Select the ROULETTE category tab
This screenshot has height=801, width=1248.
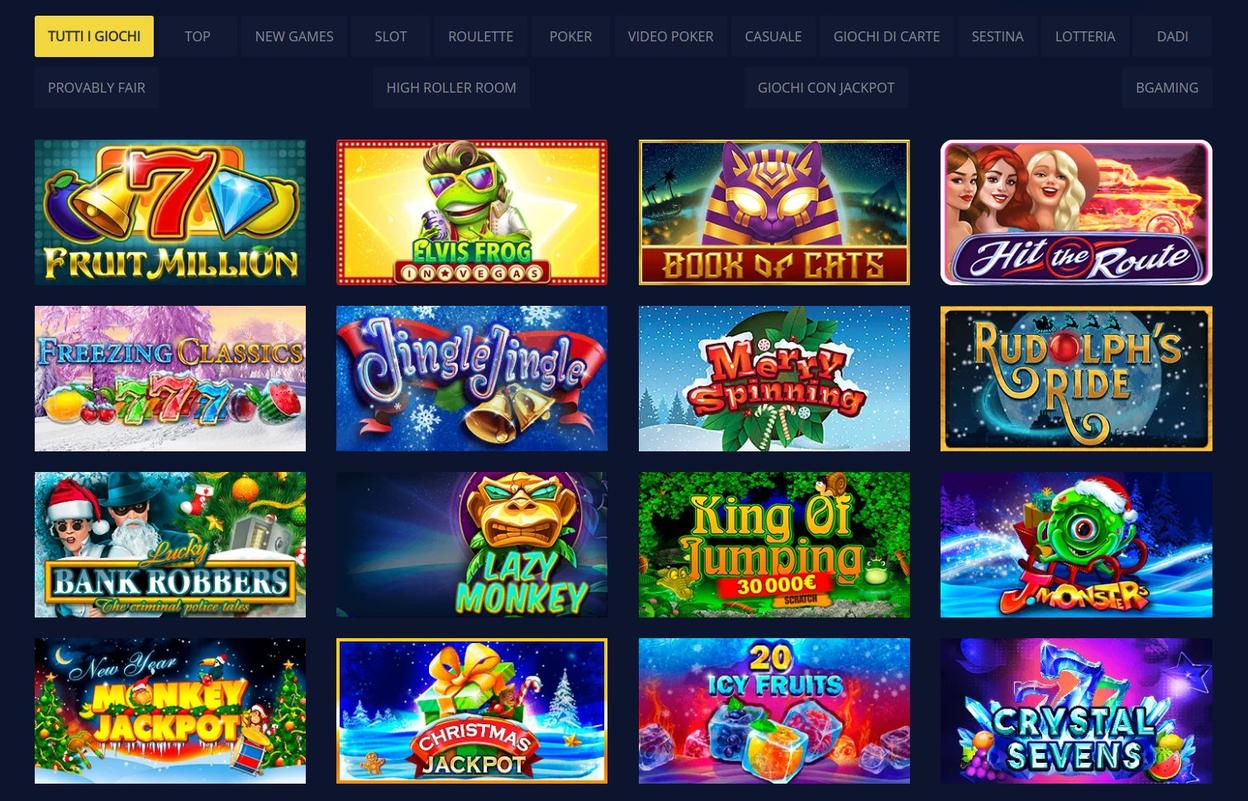pyautogui.click(x=480, y=36)
